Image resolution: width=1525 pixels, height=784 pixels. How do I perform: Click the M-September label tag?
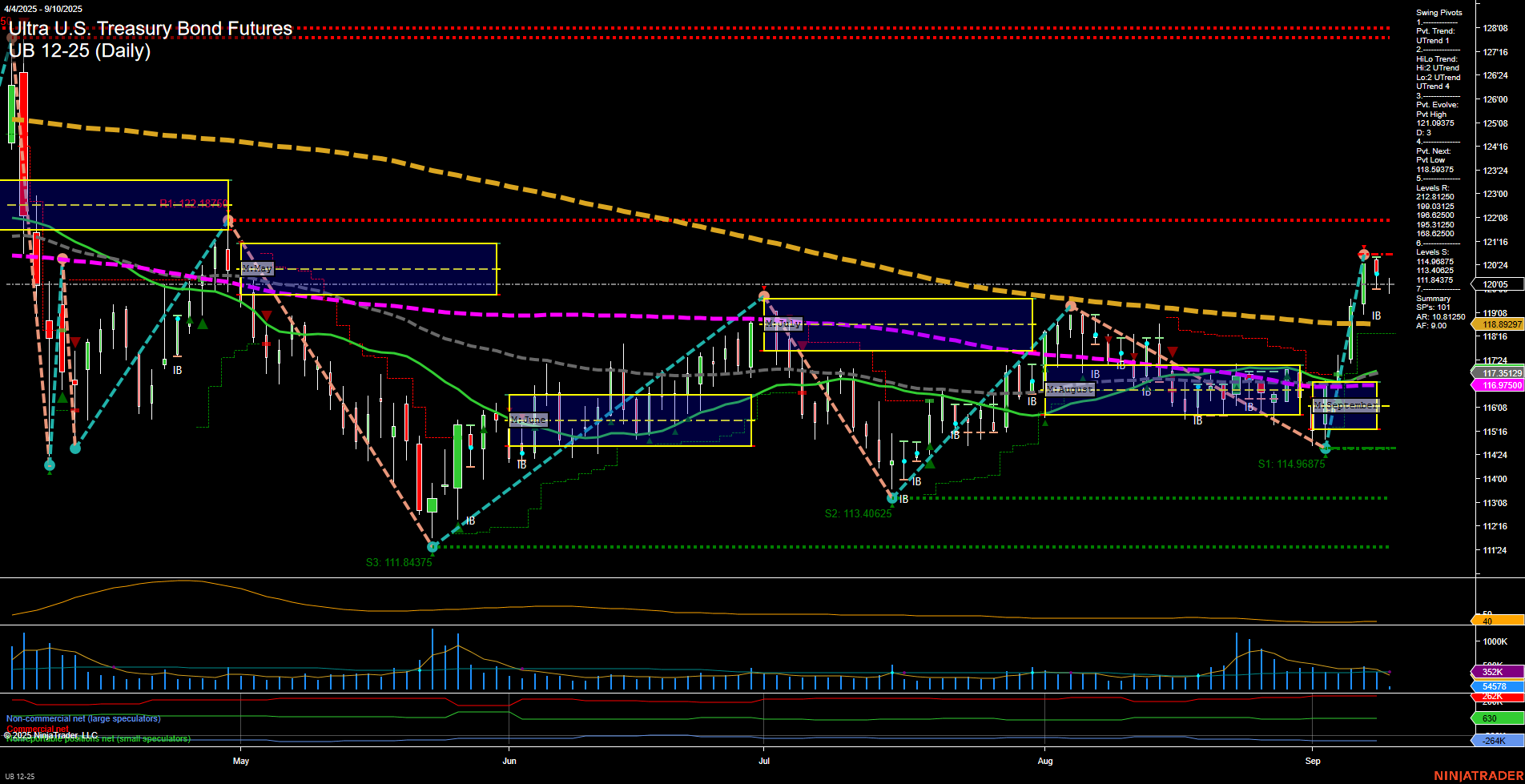[1347, 406]
